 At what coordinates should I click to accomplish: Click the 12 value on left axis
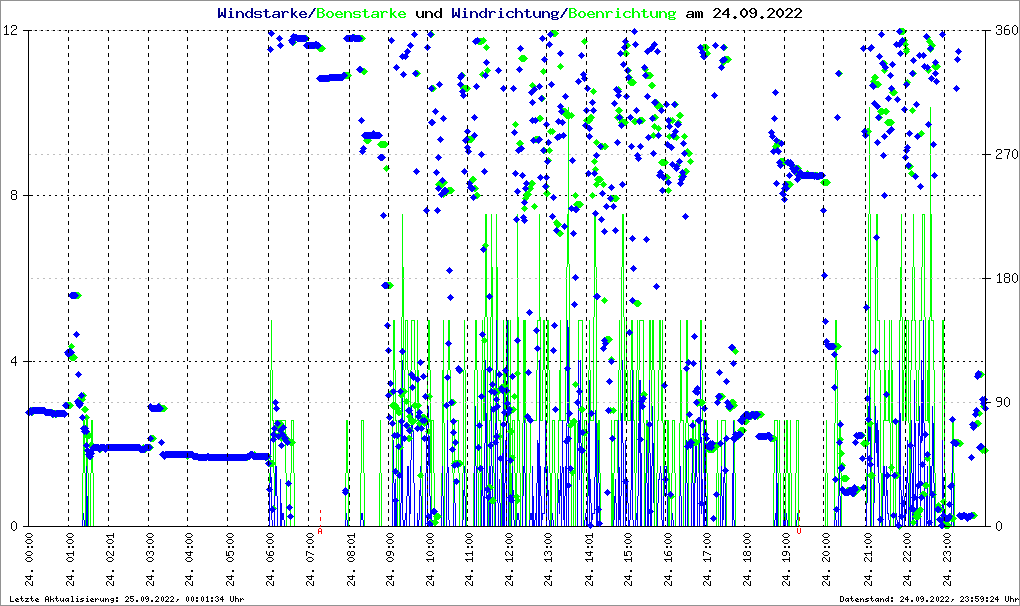click(13, 31)
